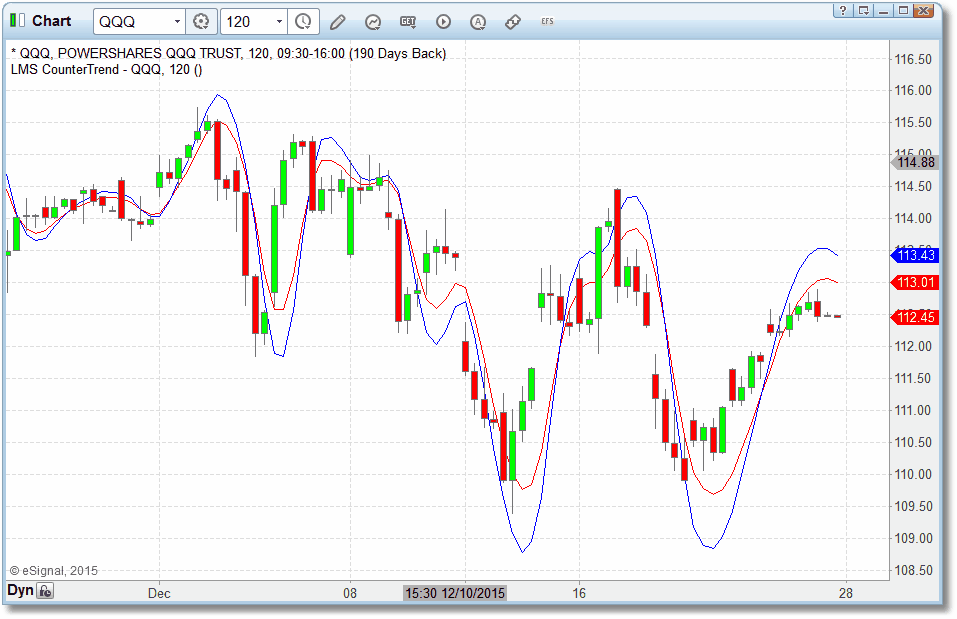The image size is (957, 619).
Task: Click the 112.00 price scale label
Action: [x=913, y=347]
